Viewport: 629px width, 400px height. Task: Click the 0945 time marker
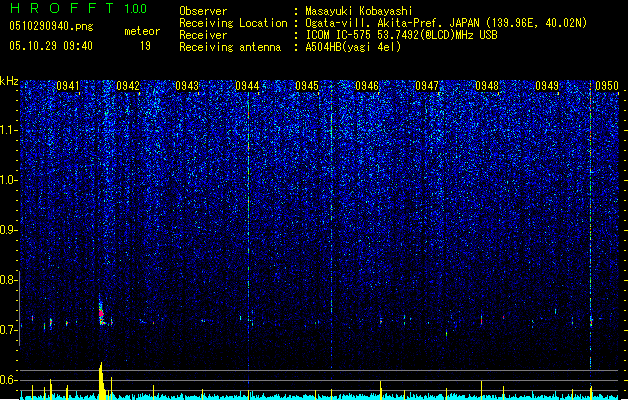tap(307, 86)
